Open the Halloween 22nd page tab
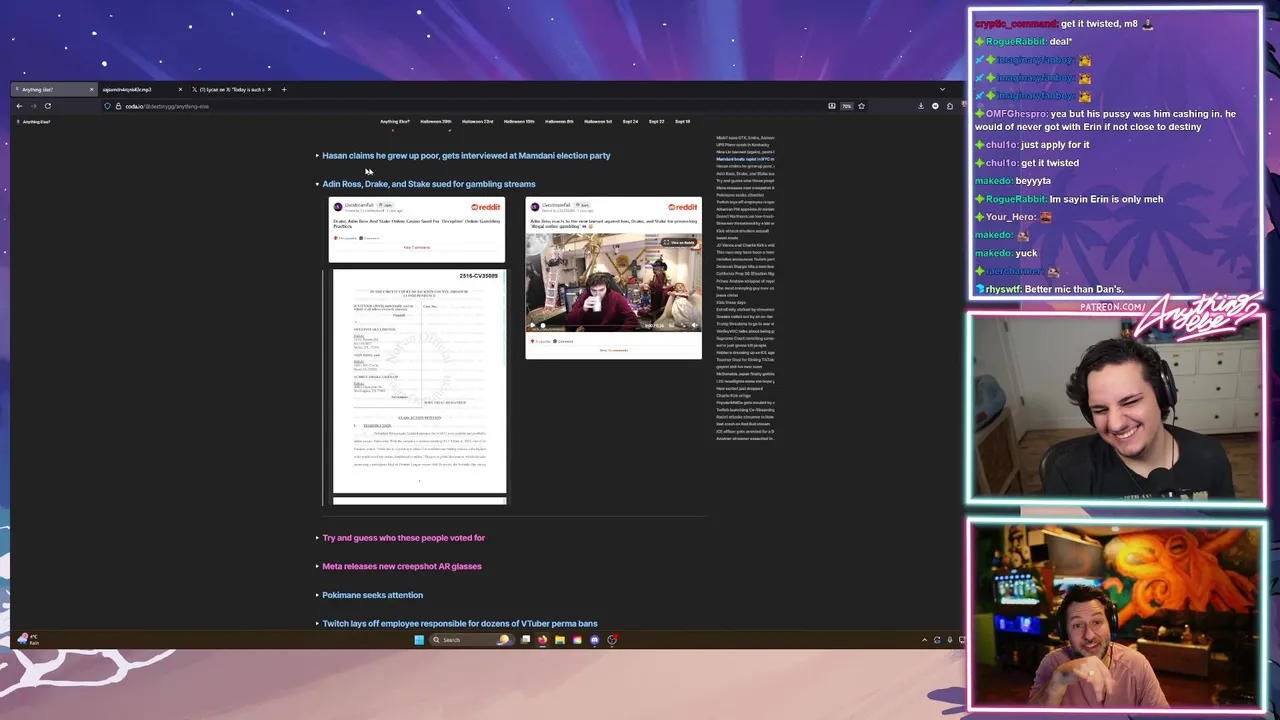 click(x=477, y=121)
